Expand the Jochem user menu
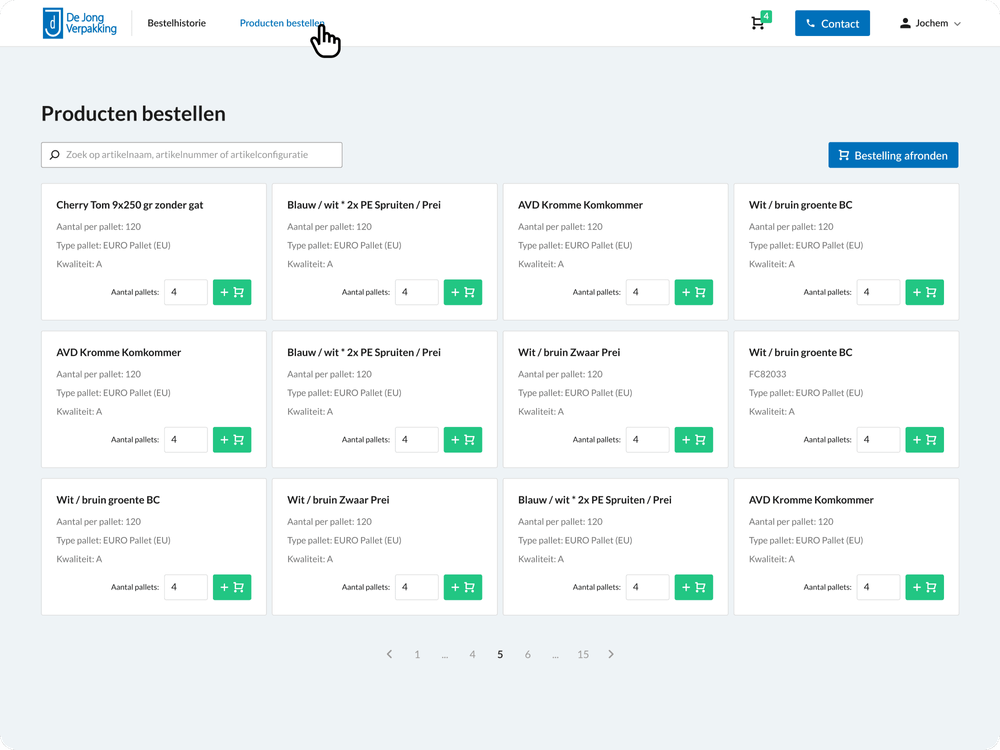This screenshot has width=1000, height=750. click(x=930, y=23)
